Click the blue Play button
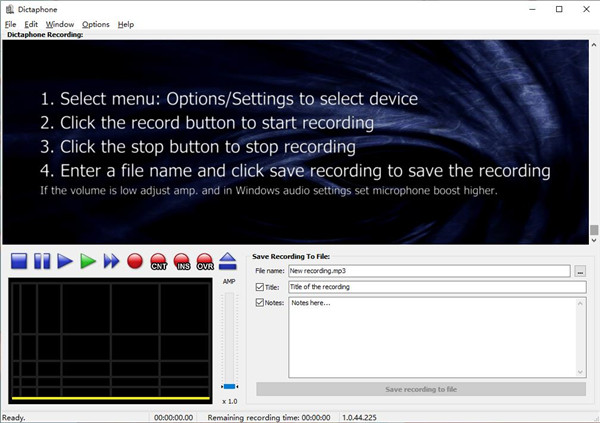The image size is (600, 423). tap(65, 261)
